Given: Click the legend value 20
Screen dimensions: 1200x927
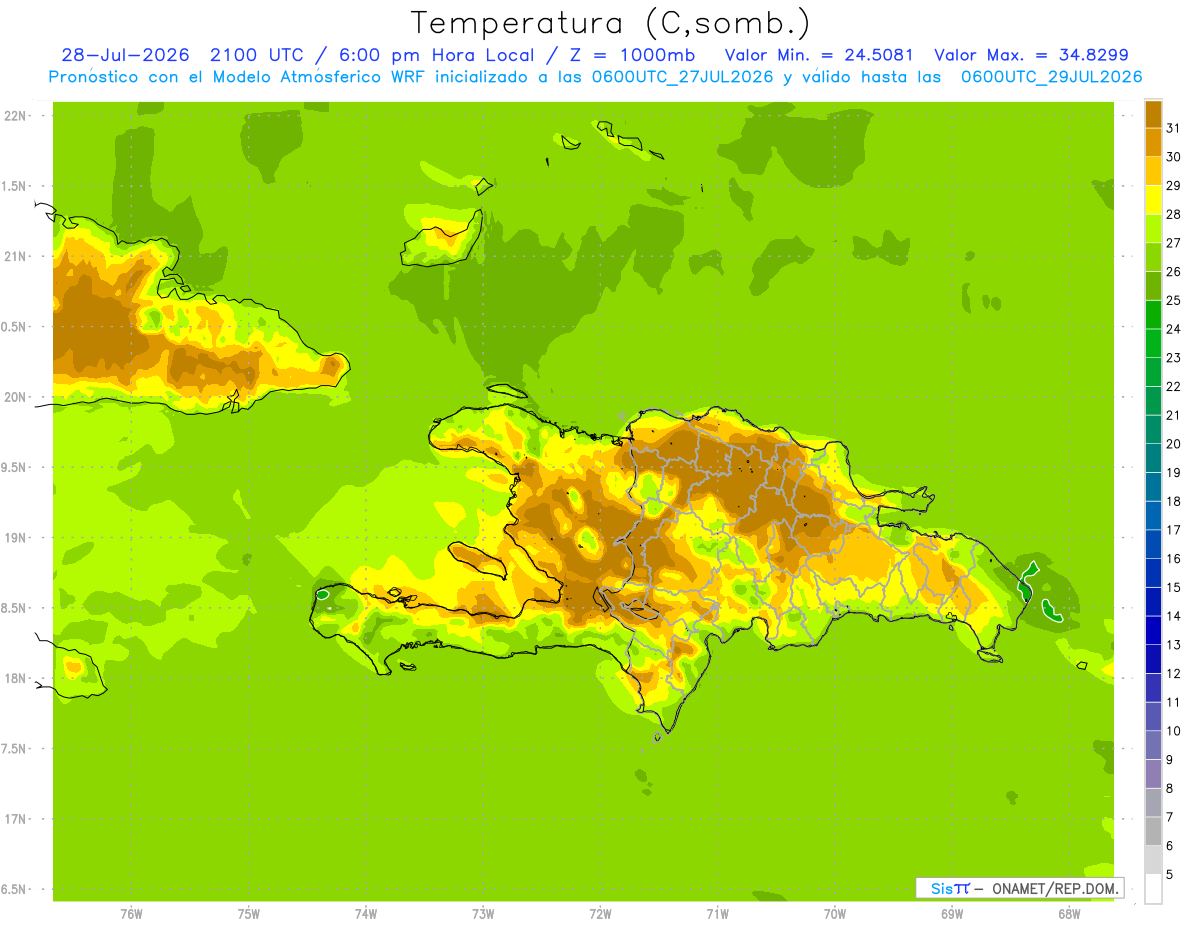Looking at the screenshot, I should coord(1173,444).
